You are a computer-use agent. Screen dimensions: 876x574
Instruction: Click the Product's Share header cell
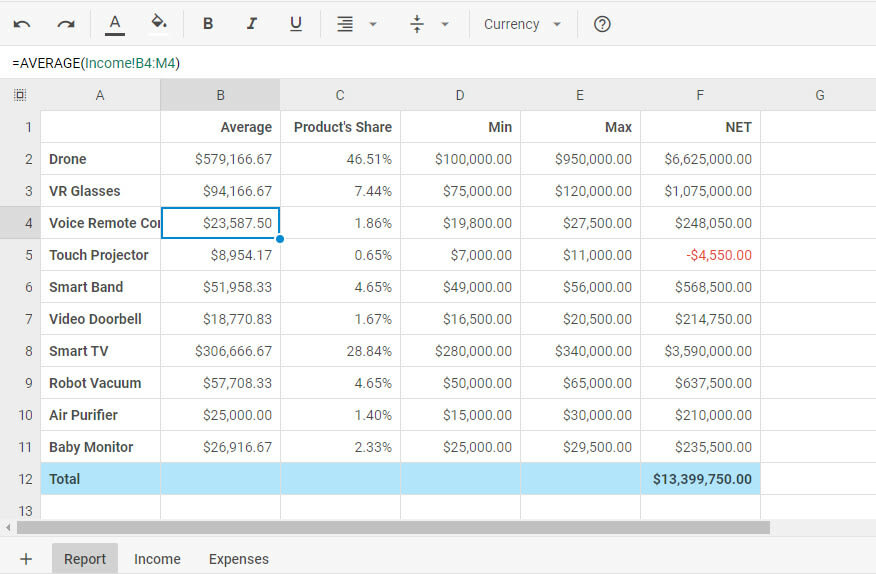[340, 127]
